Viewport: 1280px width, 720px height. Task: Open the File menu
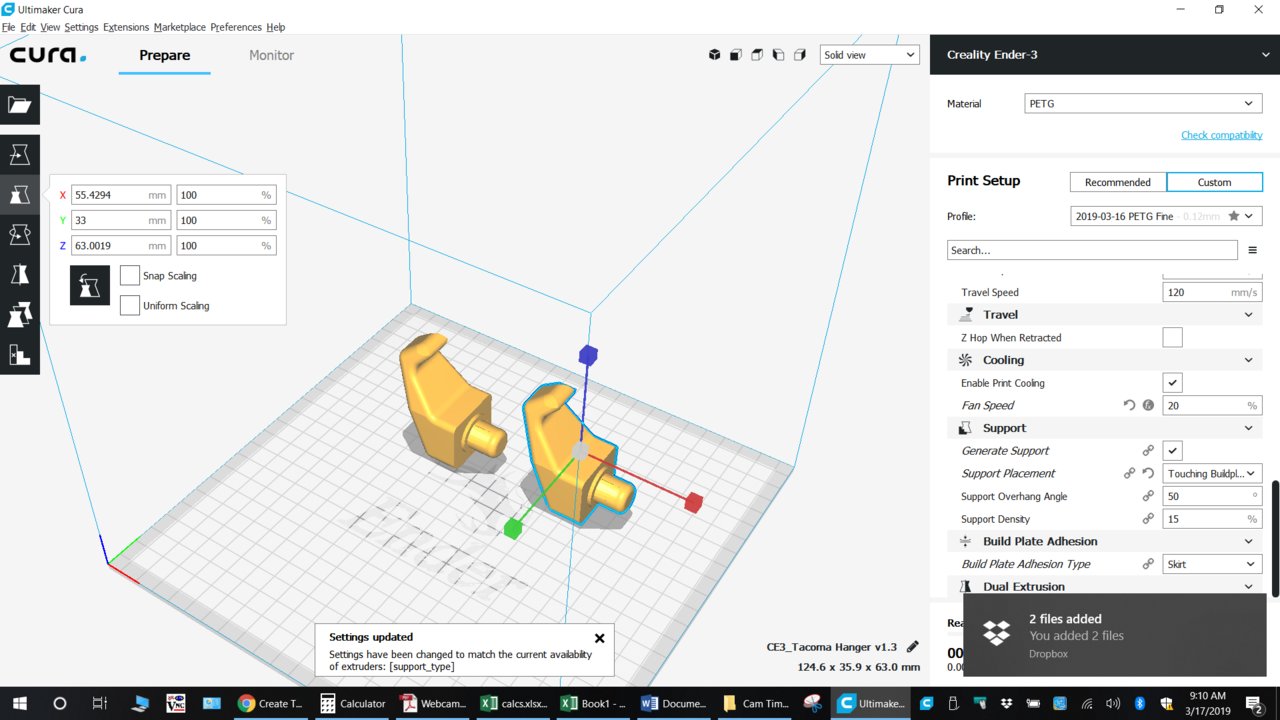click(8, 27)
